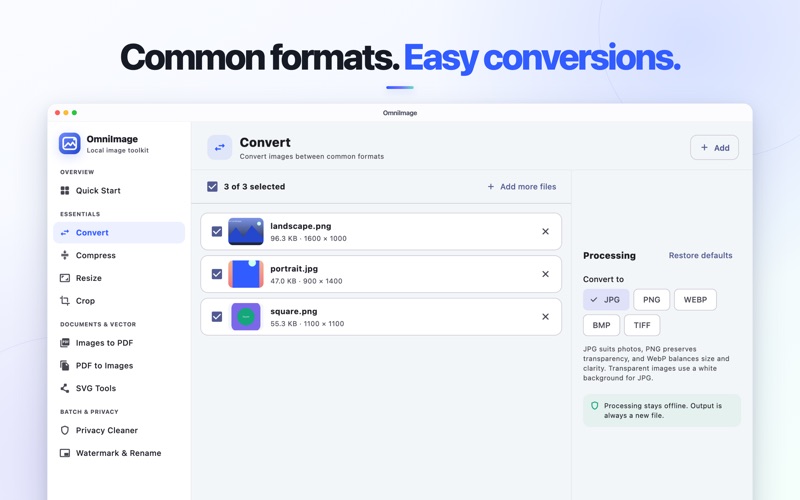Open Privacy Cleaner

pos(119,430)
